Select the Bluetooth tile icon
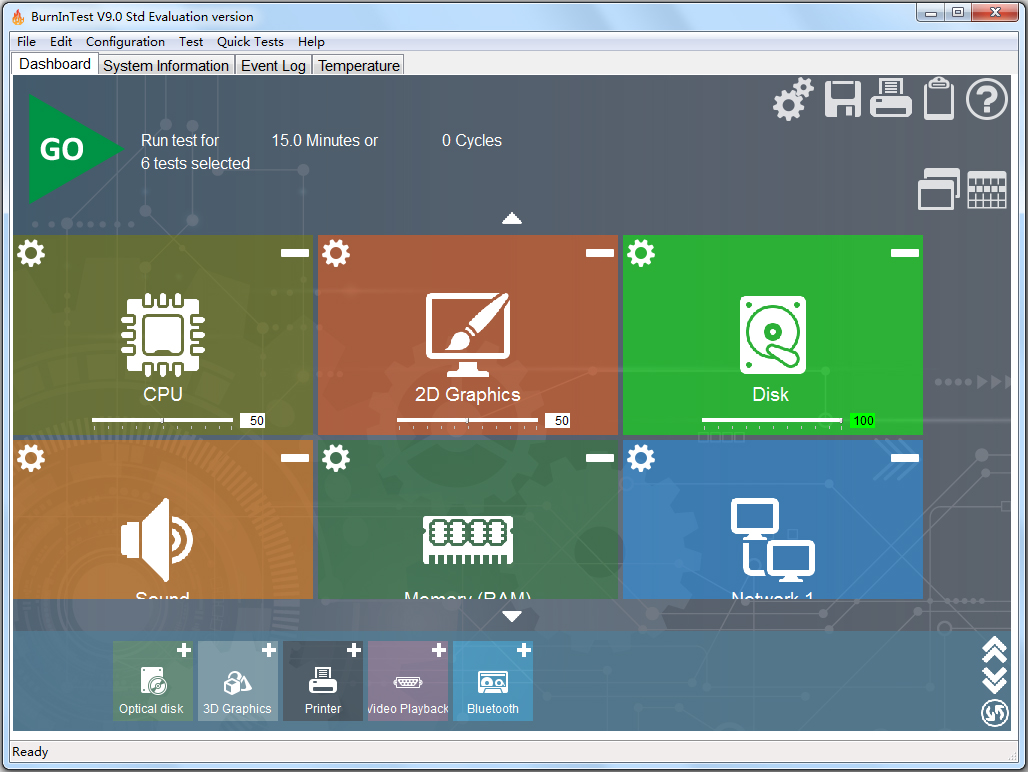The height and width of the screenshot is (772, 1028). [492, 682]
